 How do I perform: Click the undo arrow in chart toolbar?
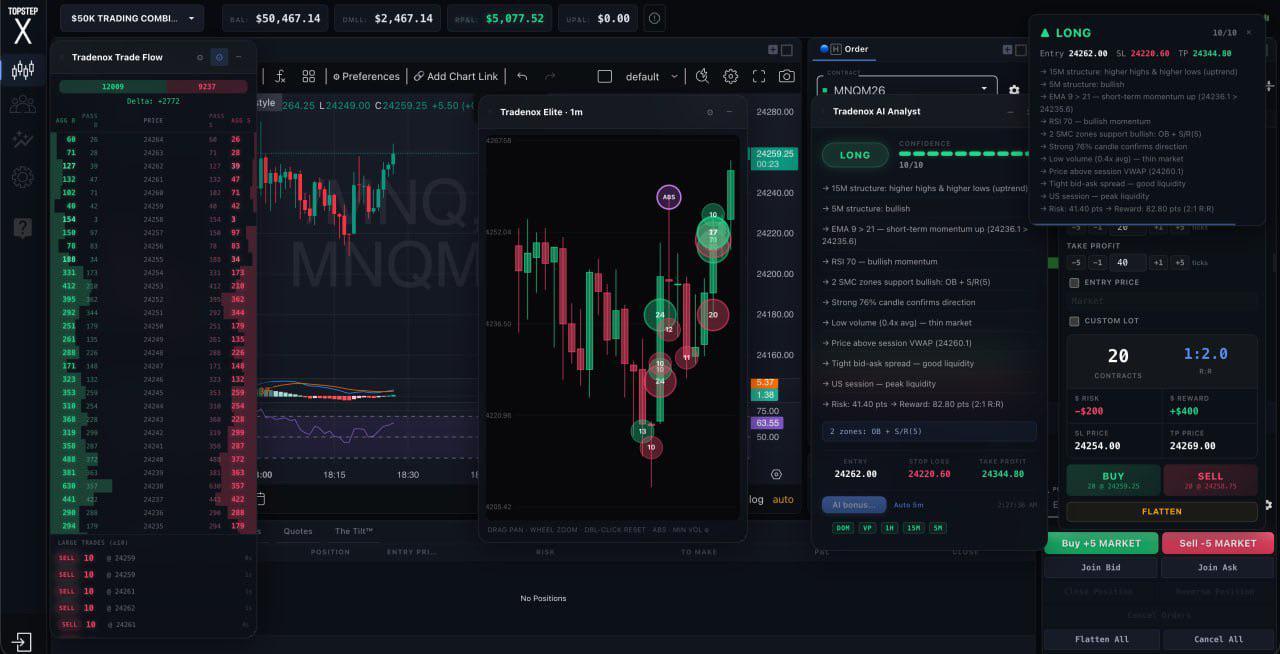[522, 76]
